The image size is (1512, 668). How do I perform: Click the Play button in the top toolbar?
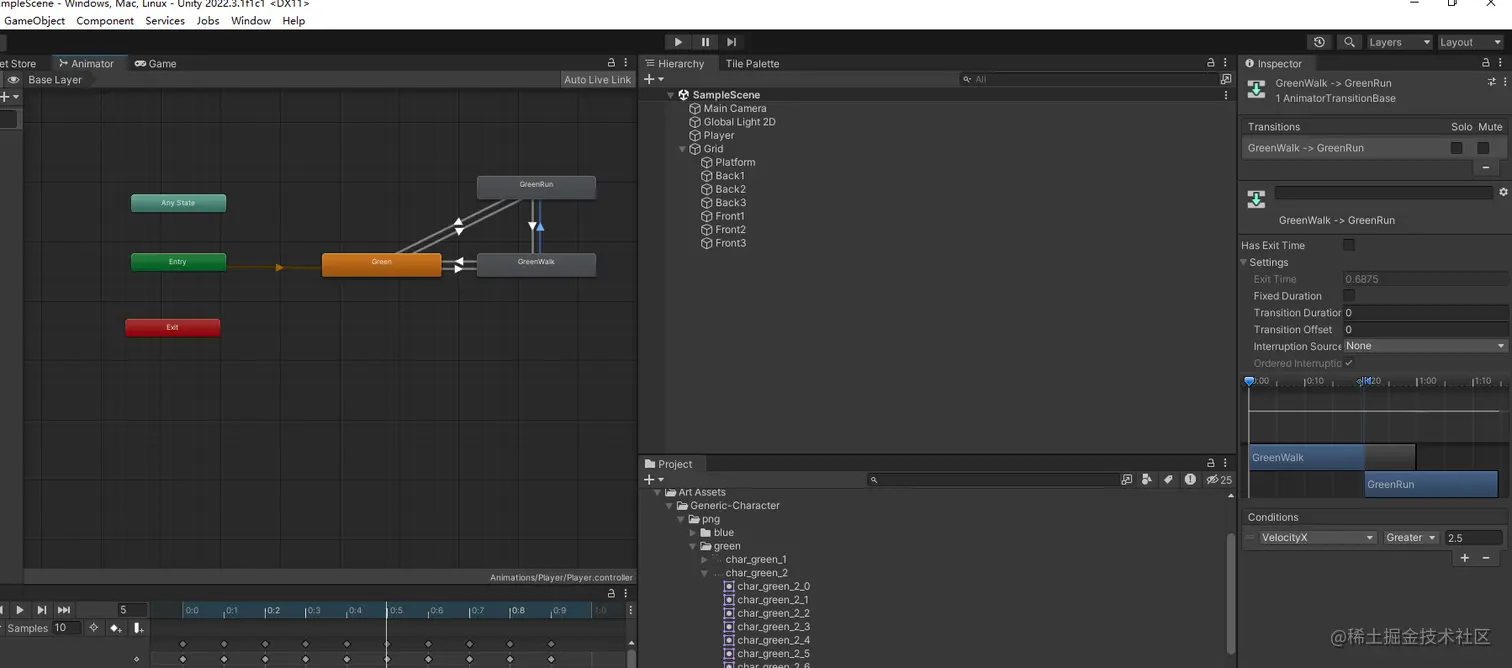[678, 42]
